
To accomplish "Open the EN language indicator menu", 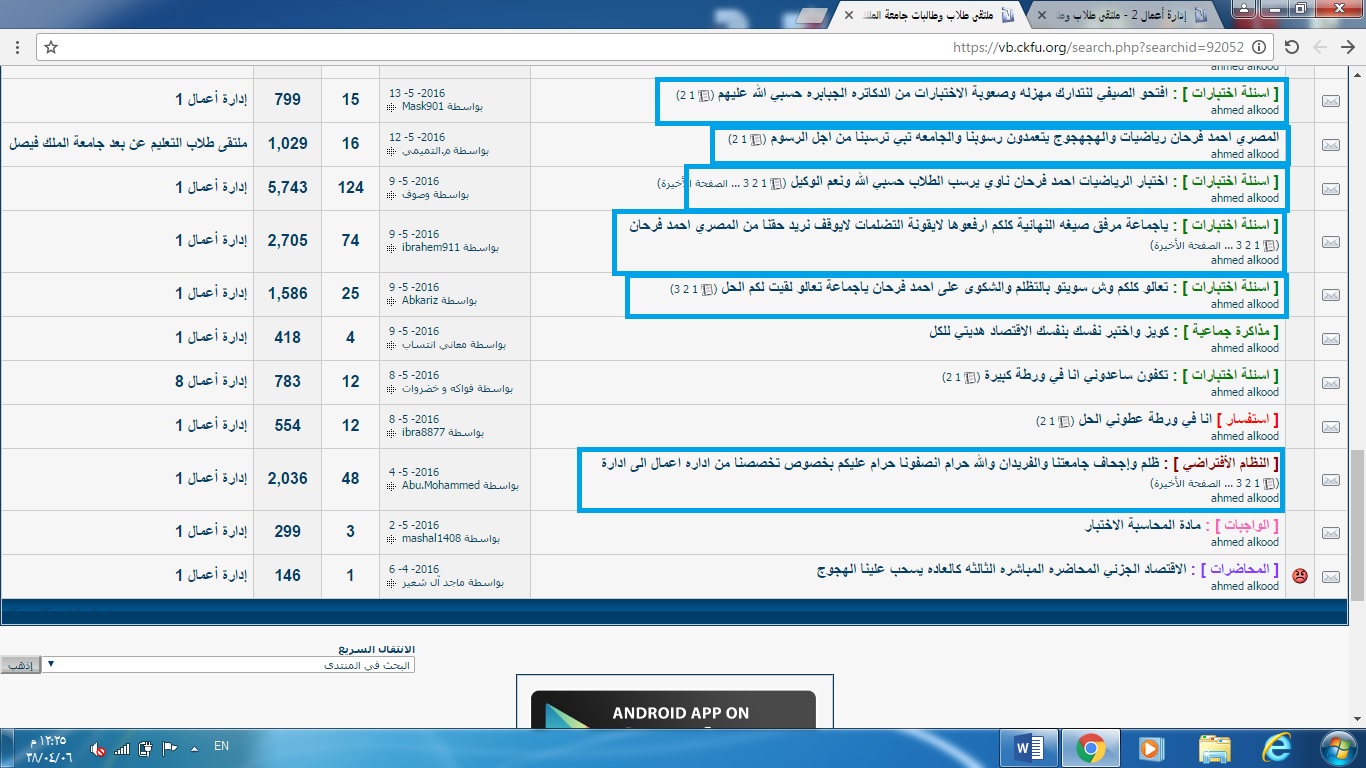I will pos(221,746).
